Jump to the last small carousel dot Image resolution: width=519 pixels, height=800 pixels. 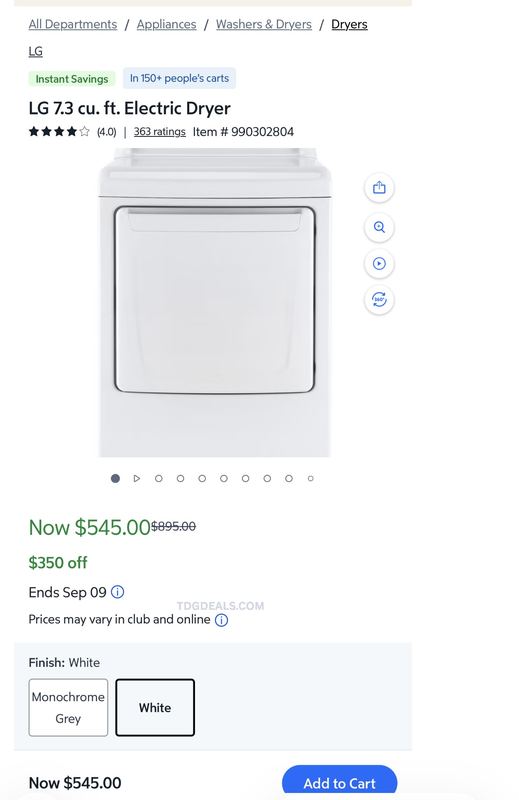click(310, 479)
